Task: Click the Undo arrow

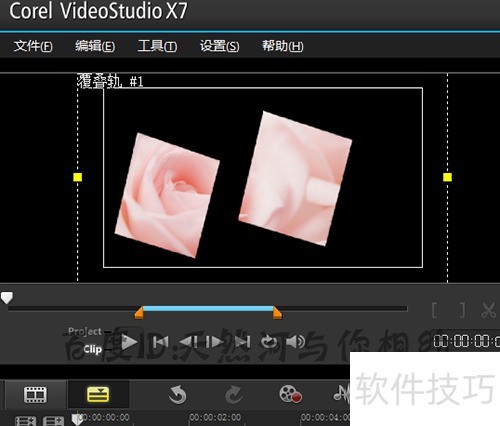Action: coord(178,395)
